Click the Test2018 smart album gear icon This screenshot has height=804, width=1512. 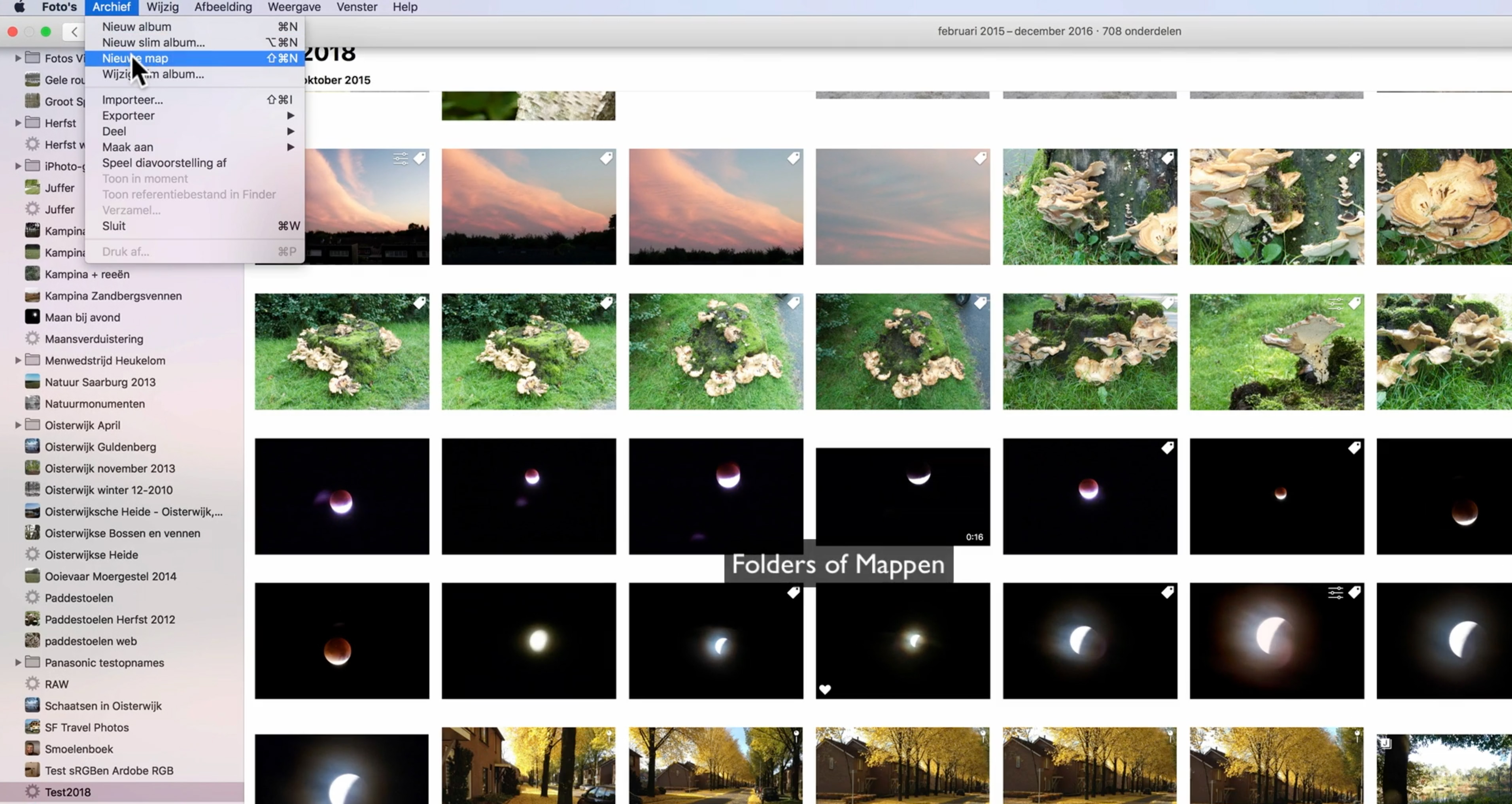click(32, 792)
